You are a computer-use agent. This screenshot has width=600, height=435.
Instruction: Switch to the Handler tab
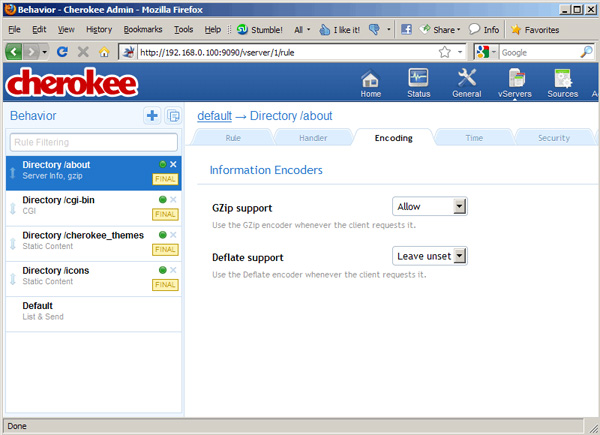(313, 138)
